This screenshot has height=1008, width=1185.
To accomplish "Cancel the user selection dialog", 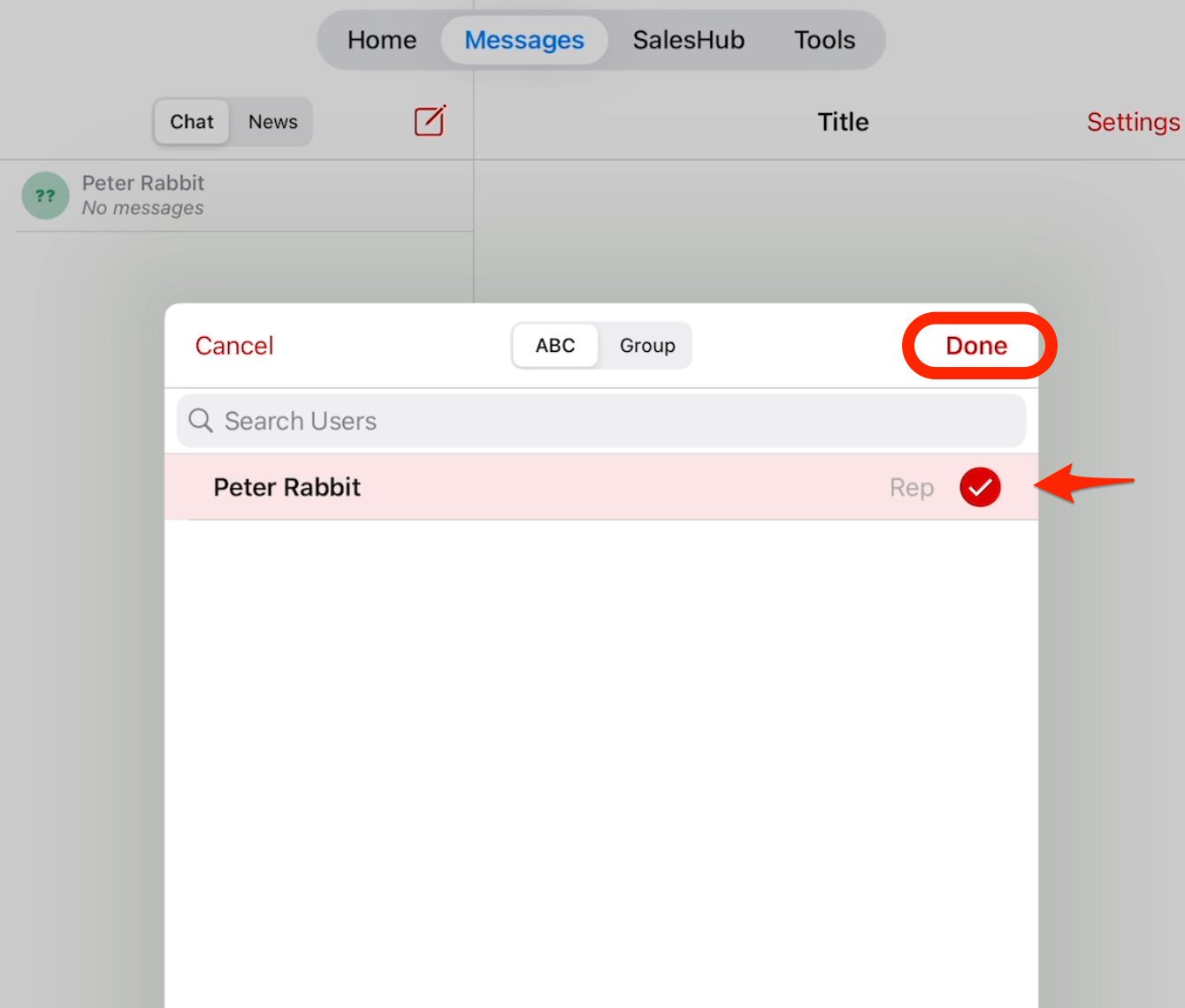I will click(x=234, y=346).
